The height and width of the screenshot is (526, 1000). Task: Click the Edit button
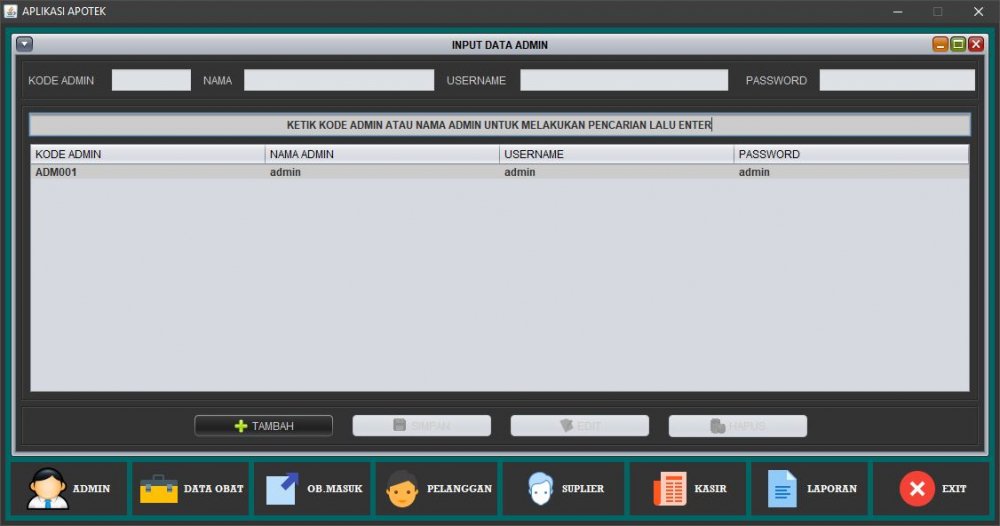[580, 426]
